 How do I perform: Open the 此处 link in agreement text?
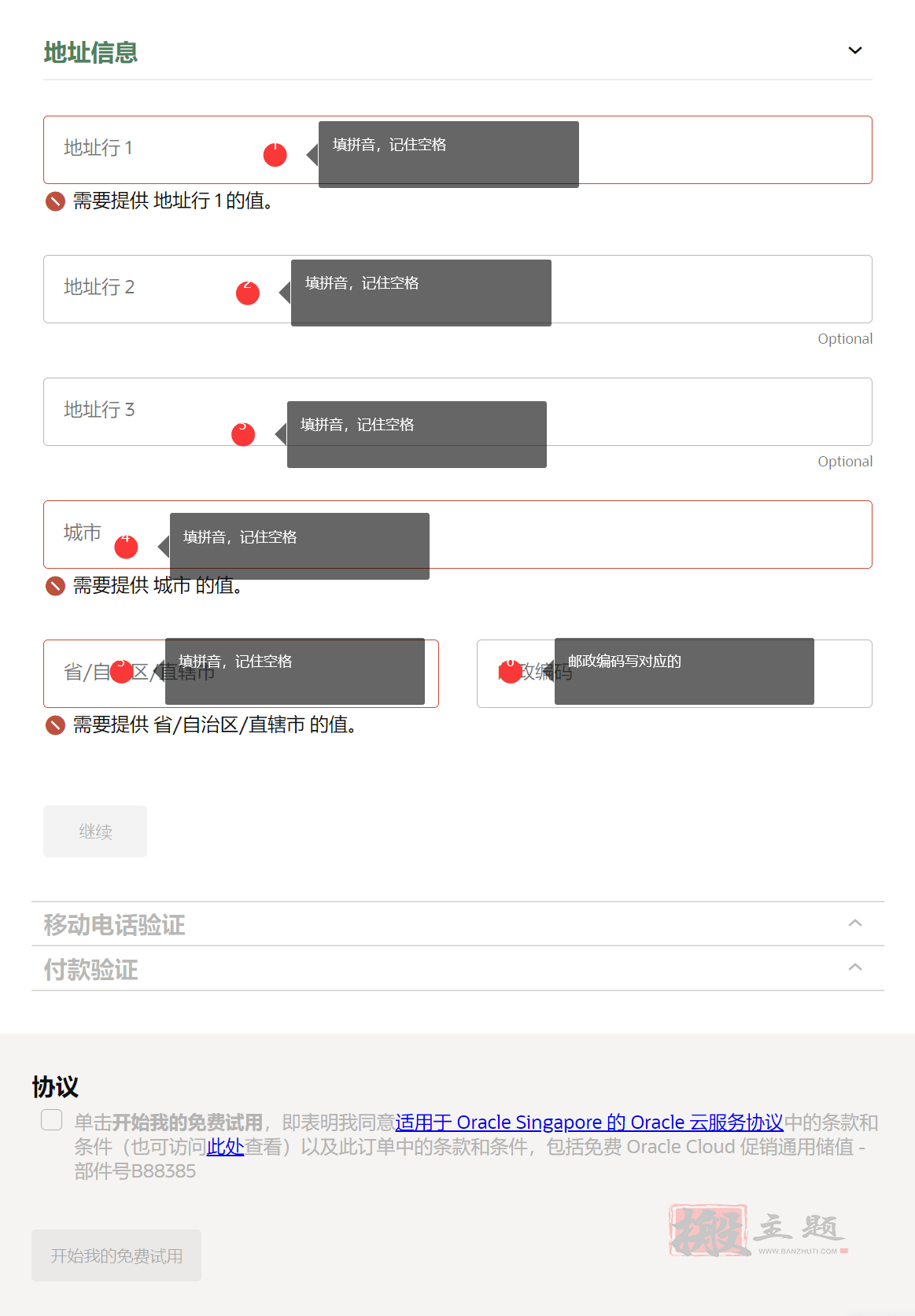click(225, 1147)
